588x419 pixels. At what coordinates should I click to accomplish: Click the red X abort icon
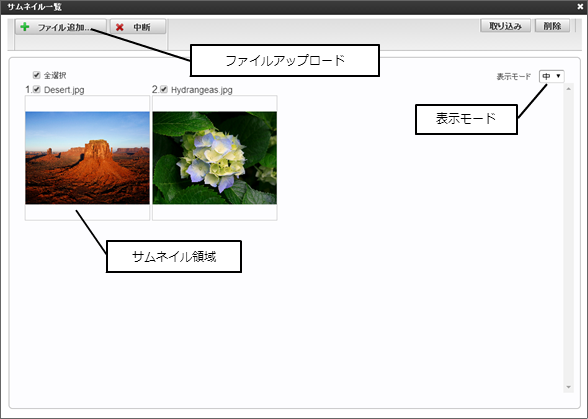120,27
